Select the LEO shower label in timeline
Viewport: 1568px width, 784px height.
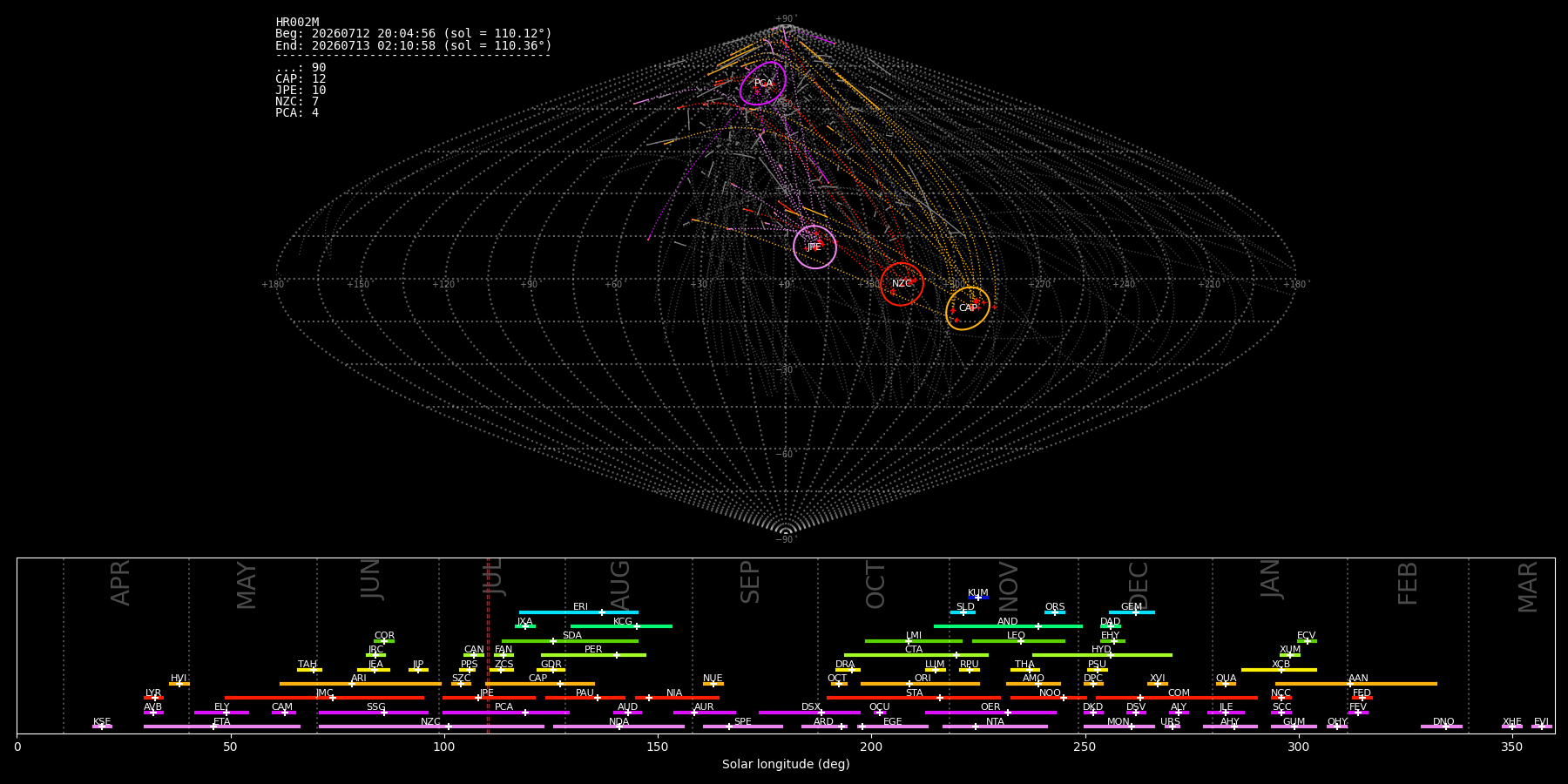(x=1017, y=636)
